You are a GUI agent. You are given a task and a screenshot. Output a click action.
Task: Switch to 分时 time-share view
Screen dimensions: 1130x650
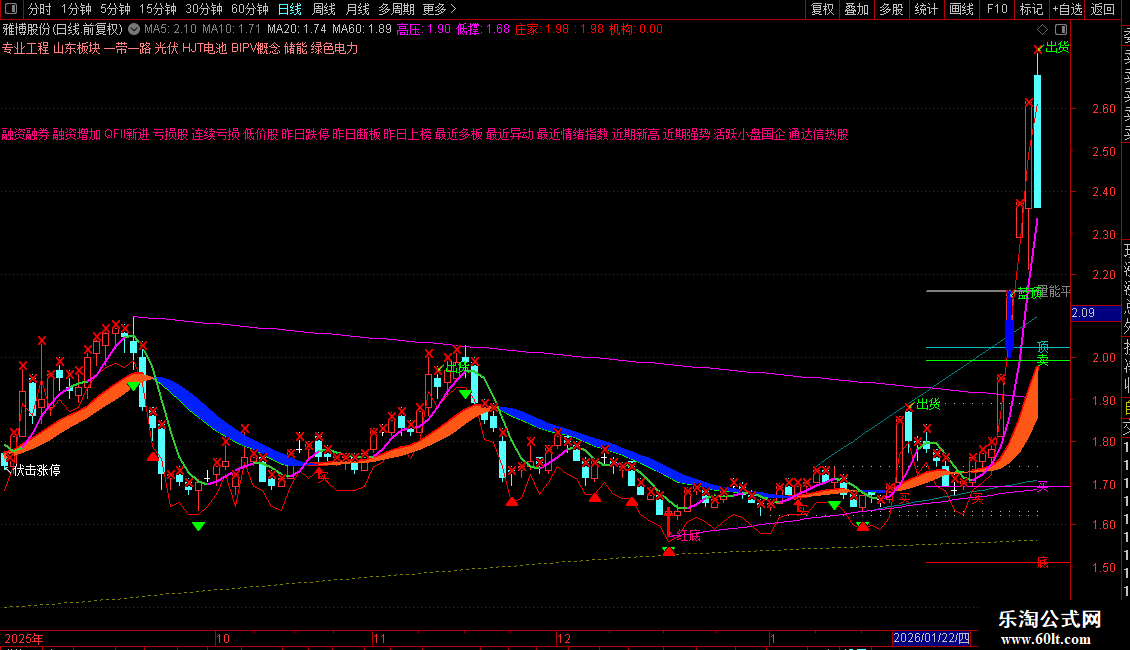pos(40,9)
